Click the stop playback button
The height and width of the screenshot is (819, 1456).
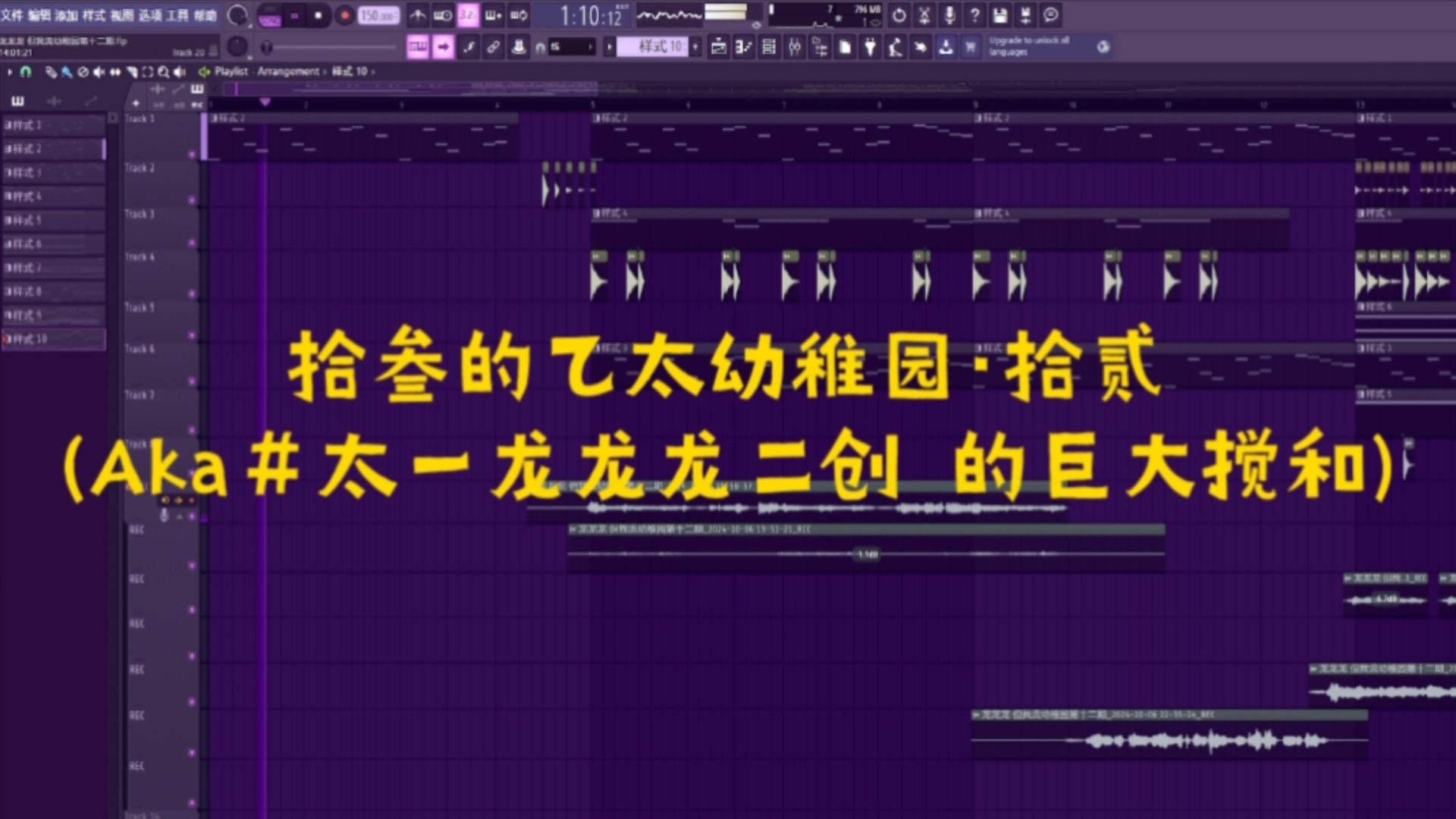[318, 15]
